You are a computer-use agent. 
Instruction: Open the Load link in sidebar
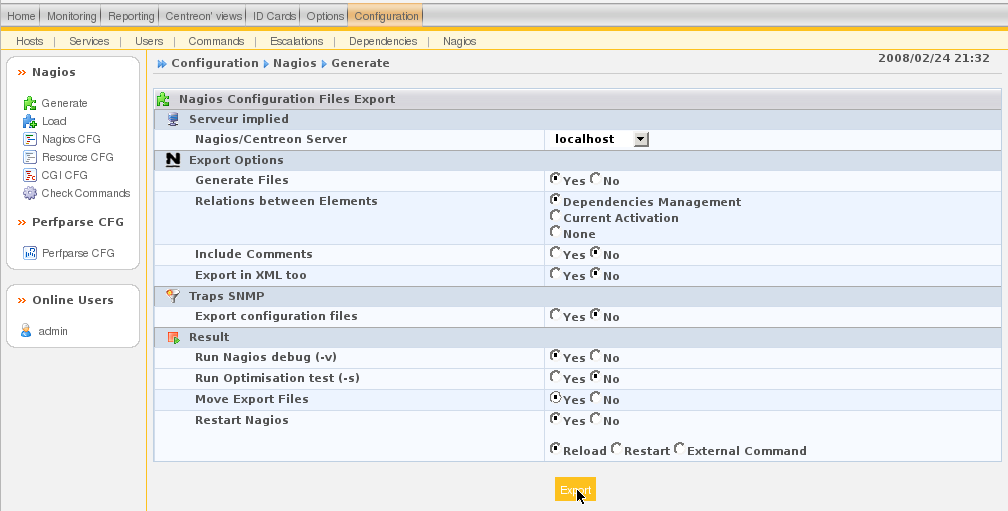pos(54,121)
